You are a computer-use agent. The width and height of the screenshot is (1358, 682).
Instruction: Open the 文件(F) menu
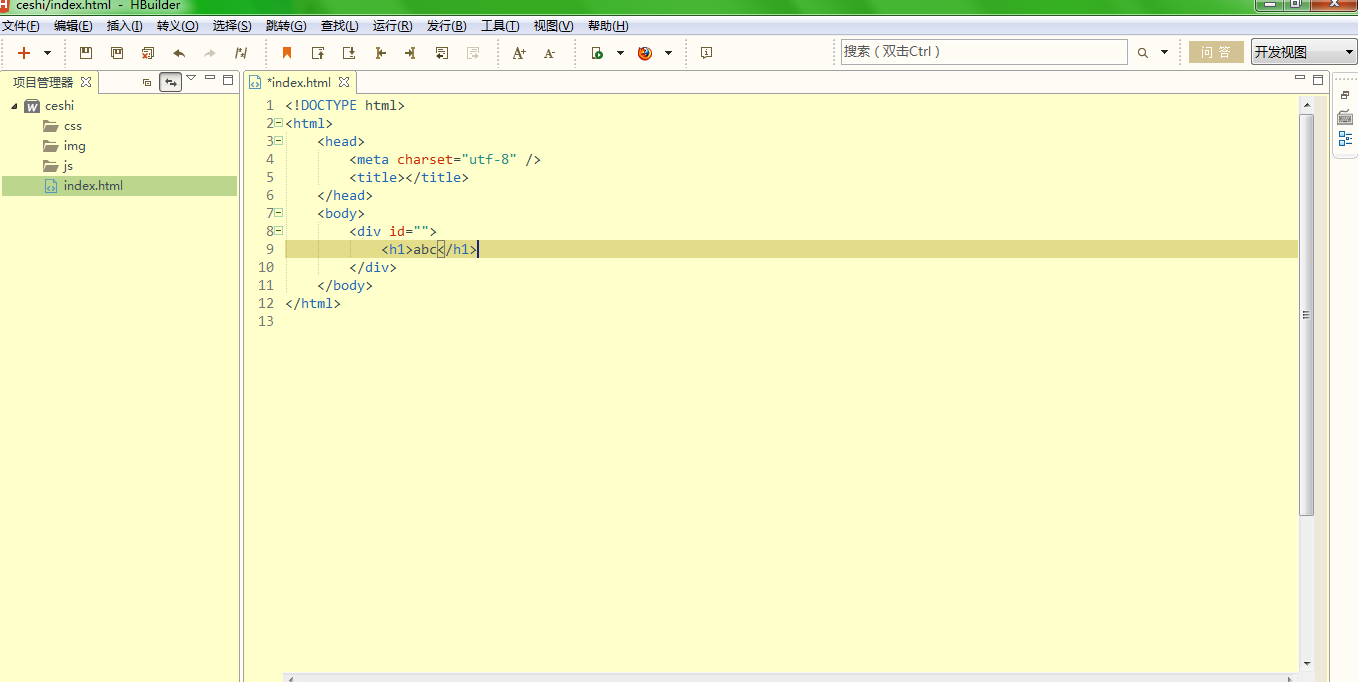tap(21, 26)
